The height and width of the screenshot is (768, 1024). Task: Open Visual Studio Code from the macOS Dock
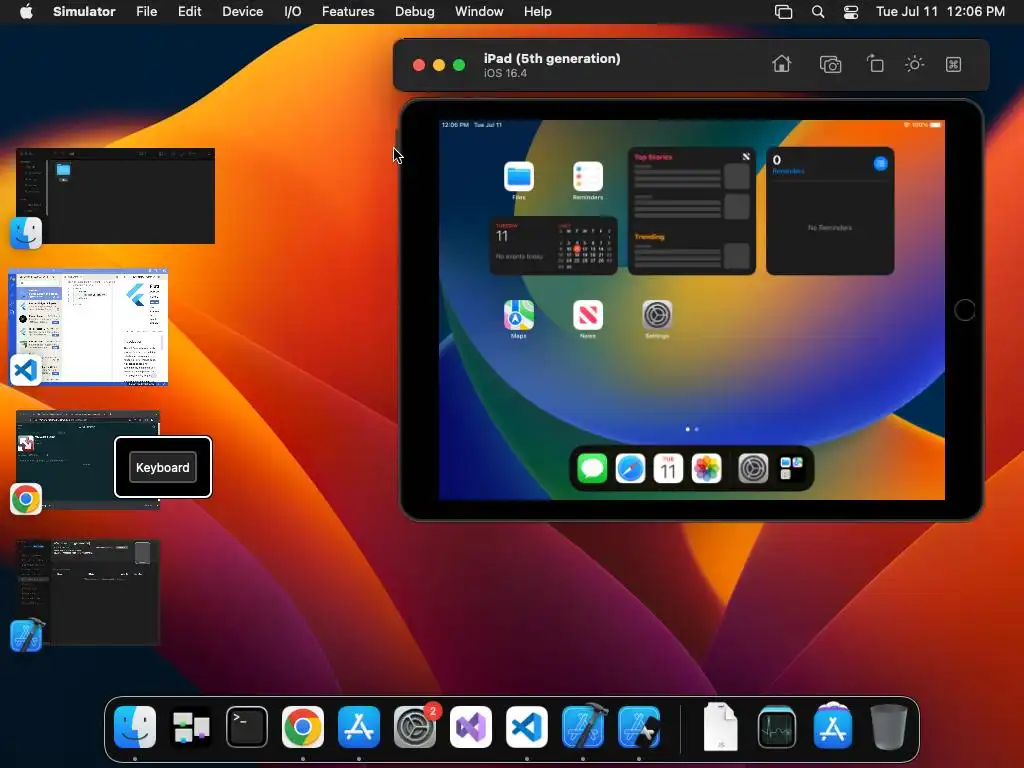click(x=527, y=727)
